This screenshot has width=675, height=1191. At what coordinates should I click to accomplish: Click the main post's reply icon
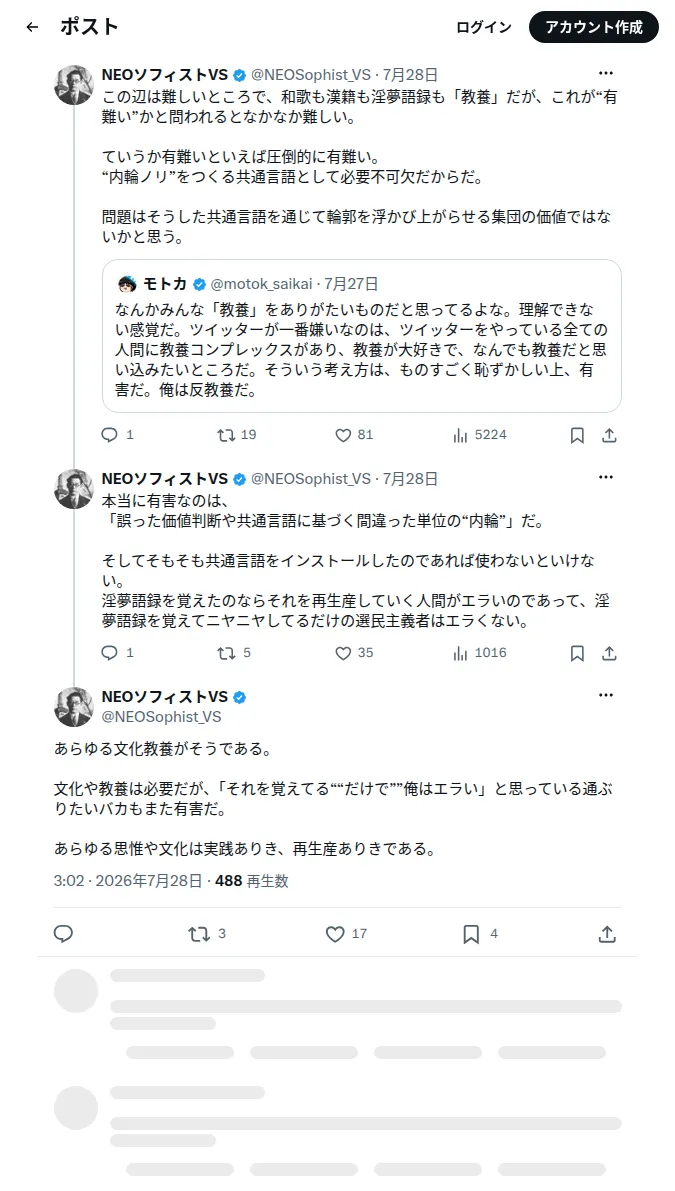pos(64,934)
